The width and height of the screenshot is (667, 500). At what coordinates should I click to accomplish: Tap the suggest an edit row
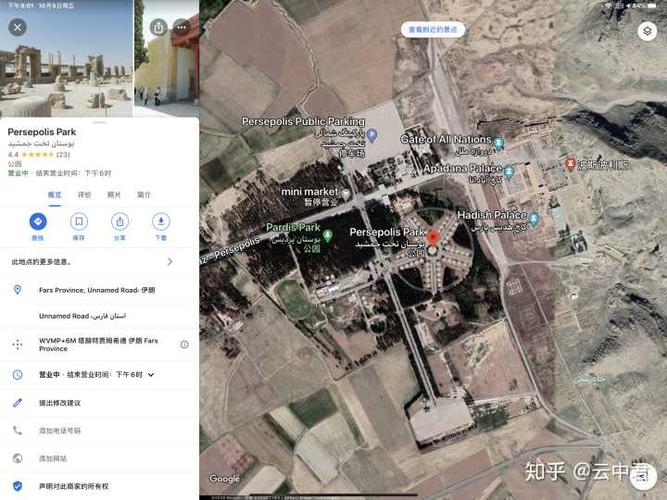pos(99,403)
